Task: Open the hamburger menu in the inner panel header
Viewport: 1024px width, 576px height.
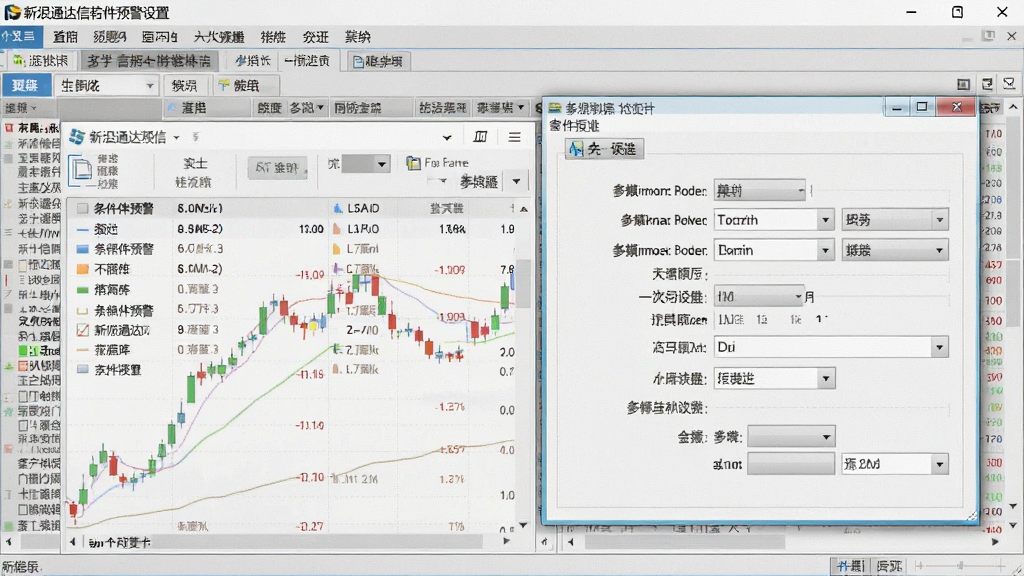Action: (x=515, y=137)
